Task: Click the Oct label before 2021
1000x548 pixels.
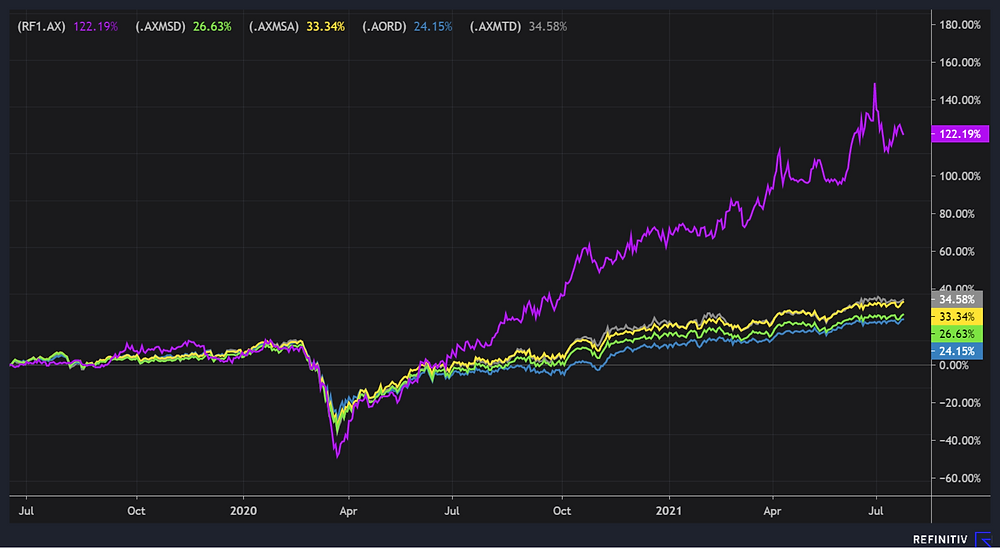Action: tap(562, 511)
